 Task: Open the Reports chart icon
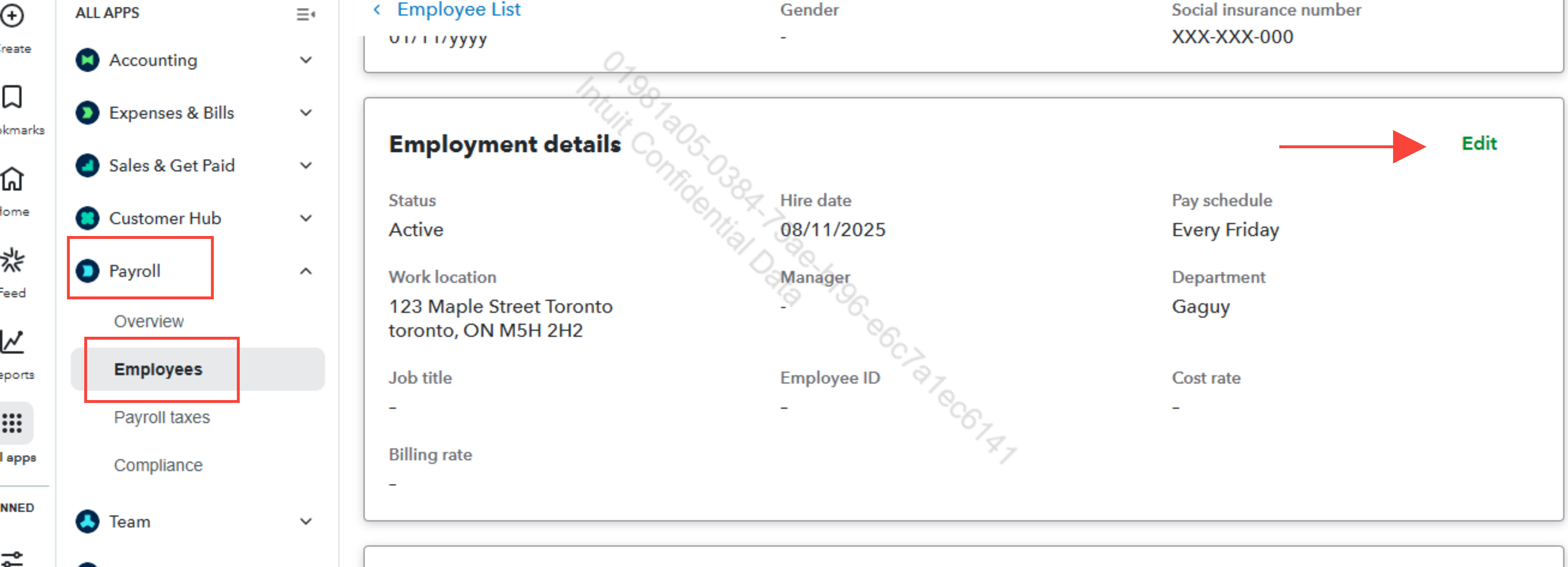12,342
